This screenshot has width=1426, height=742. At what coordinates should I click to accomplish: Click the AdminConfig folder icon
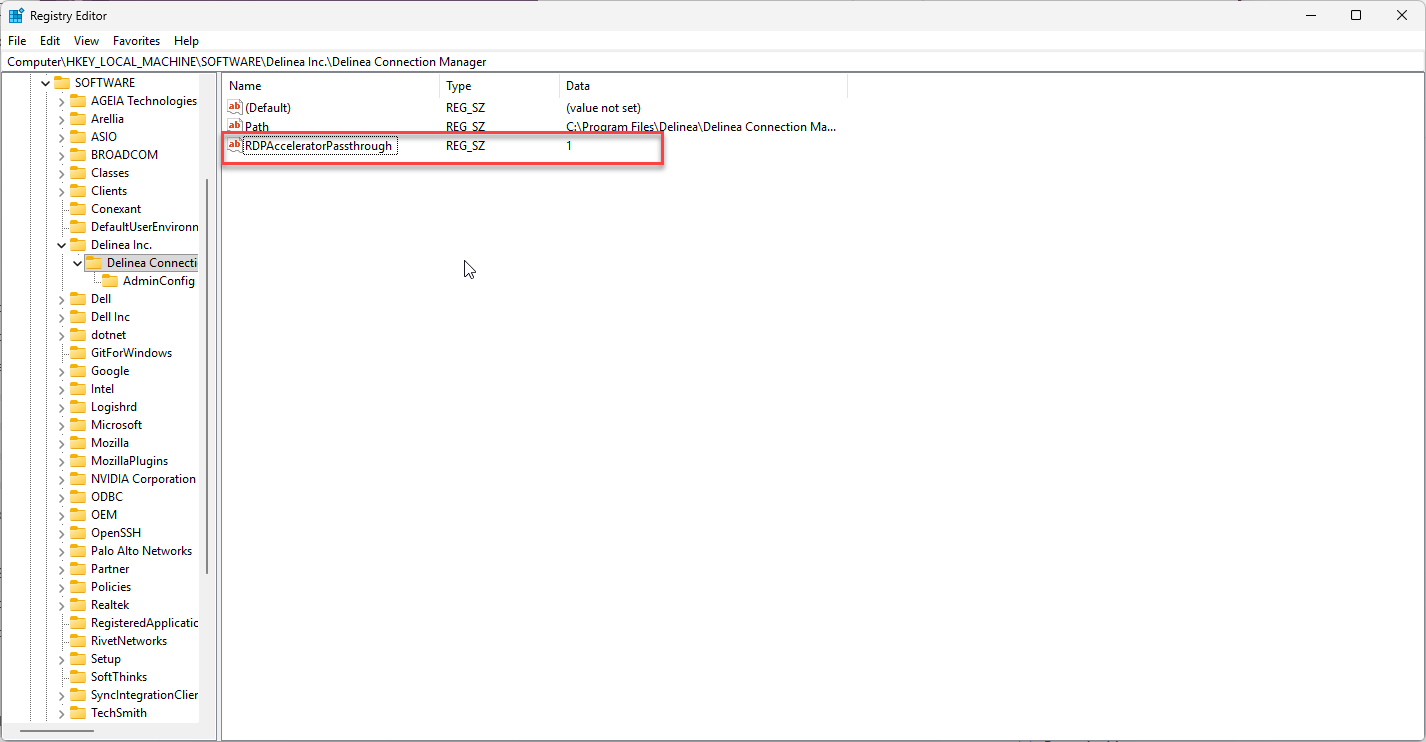[x=110, y=281]
